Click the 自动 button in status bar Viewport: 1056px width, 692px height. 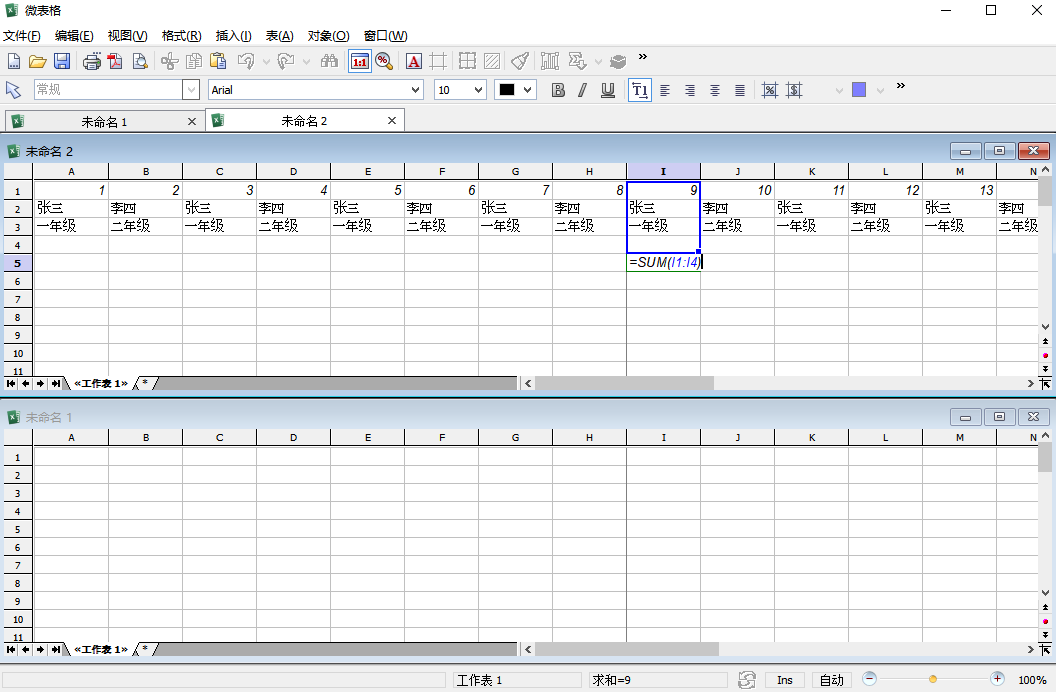832,680
